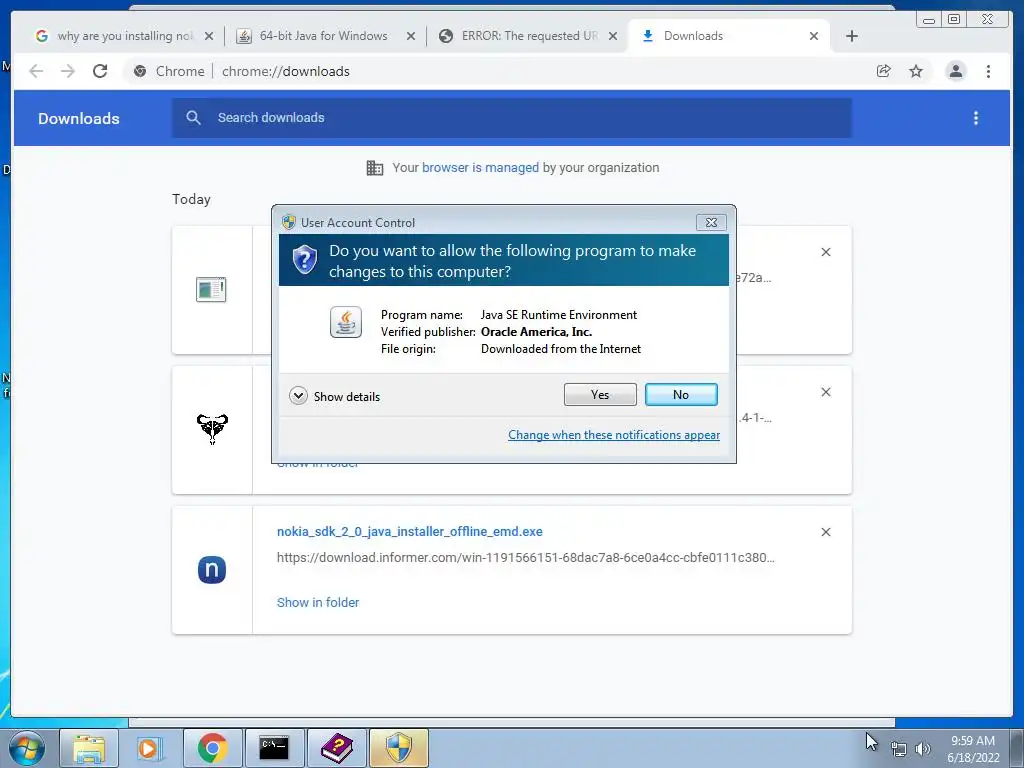Close the User Account Control dialog
The width and height of the screenshot is (1024, 768).
click(x=711, y=223)
